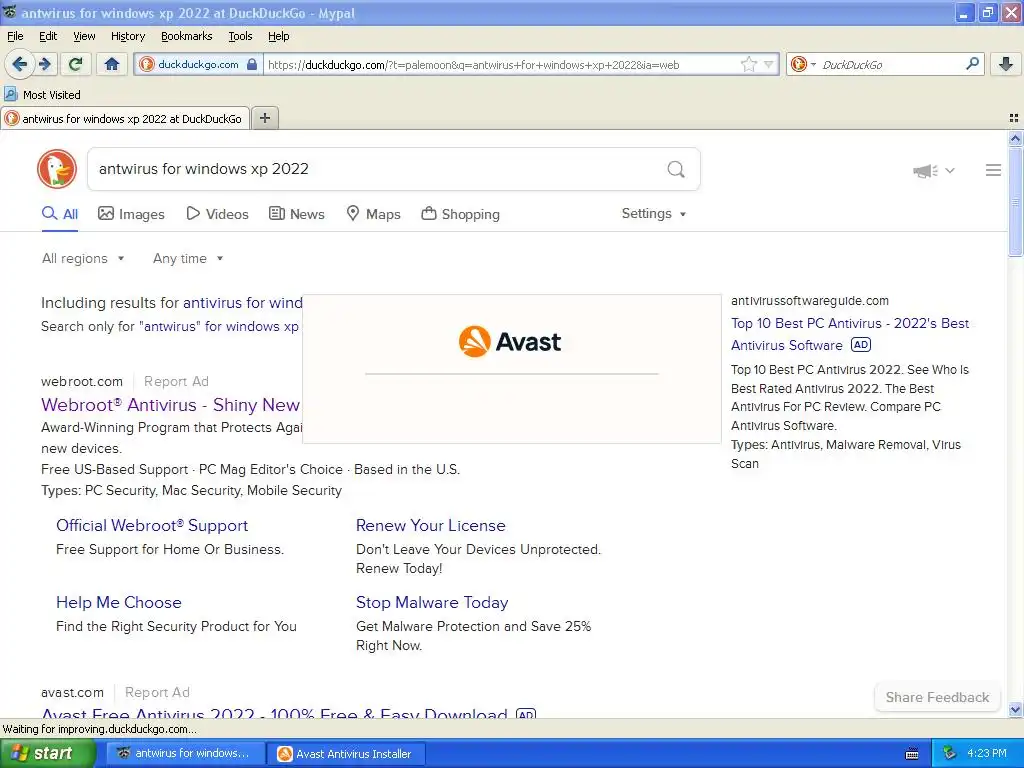Open a new tab with the plus button
The image size is (1024, 768).
point(265,118)
